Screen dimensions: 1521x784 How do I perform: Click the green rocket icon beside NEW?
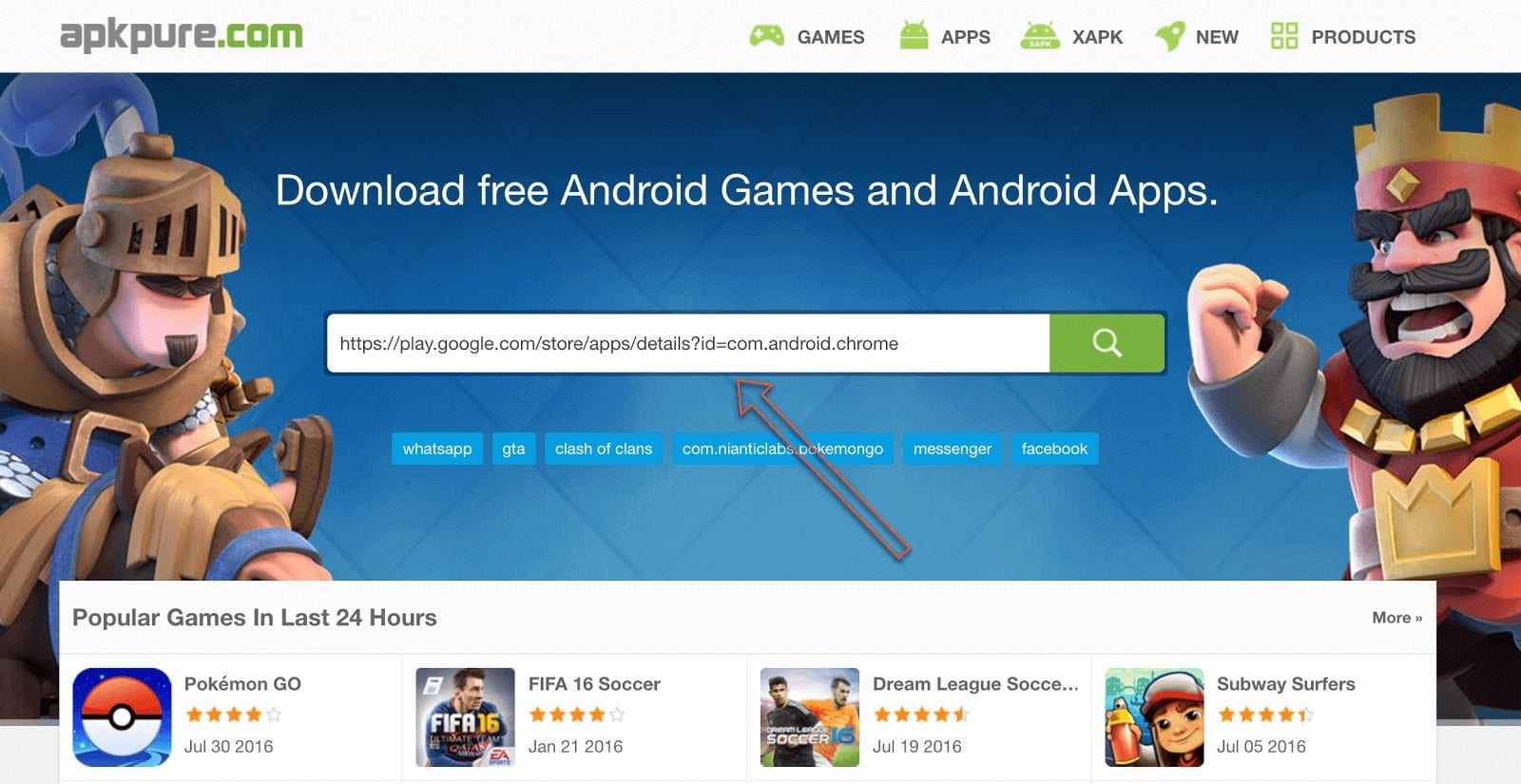(1169, 36)
